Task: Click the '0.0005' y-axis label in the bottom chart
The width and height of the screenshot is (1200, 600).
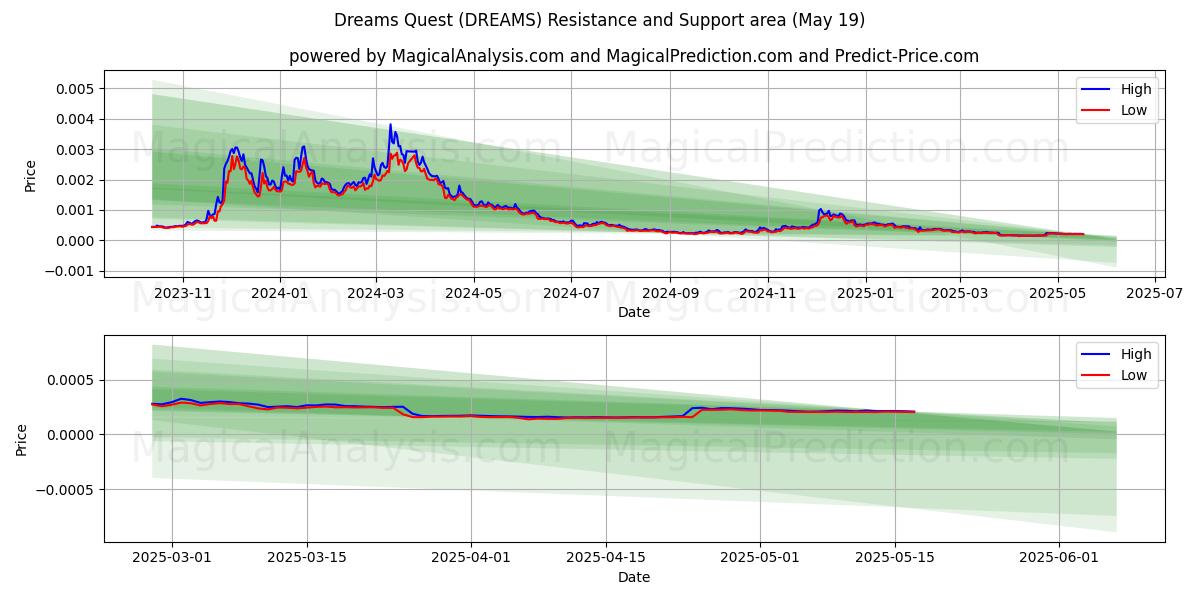Action: tap(71, 380)
